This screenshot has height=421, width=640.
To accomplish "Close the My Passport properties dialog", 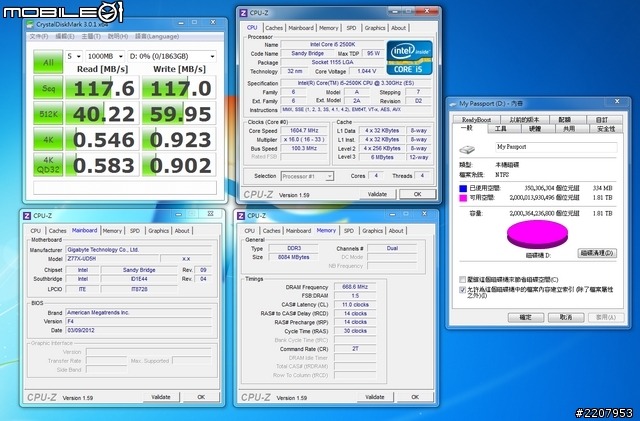I will [617, 101].
